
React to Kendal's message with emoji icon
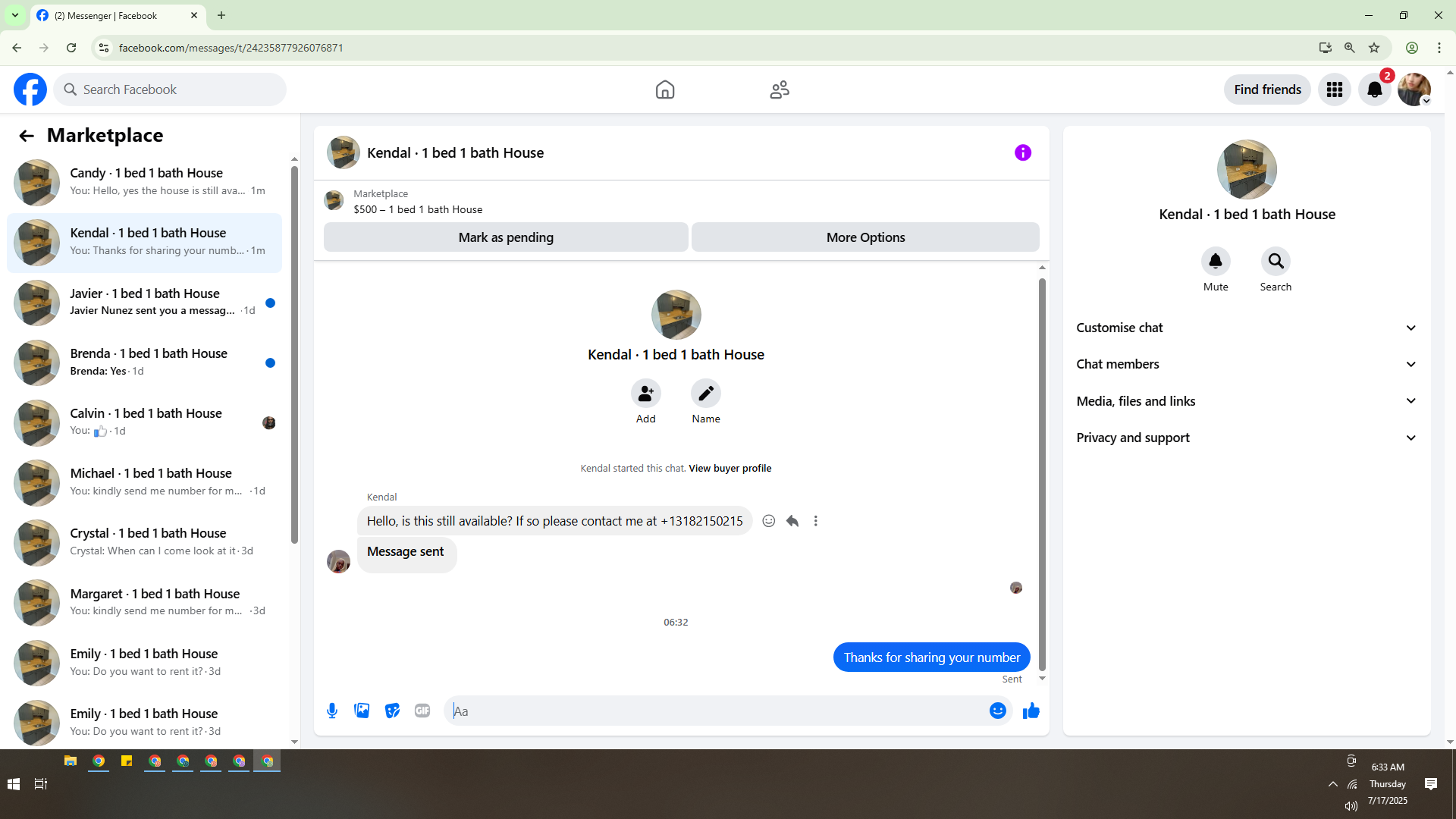(768, 521)
